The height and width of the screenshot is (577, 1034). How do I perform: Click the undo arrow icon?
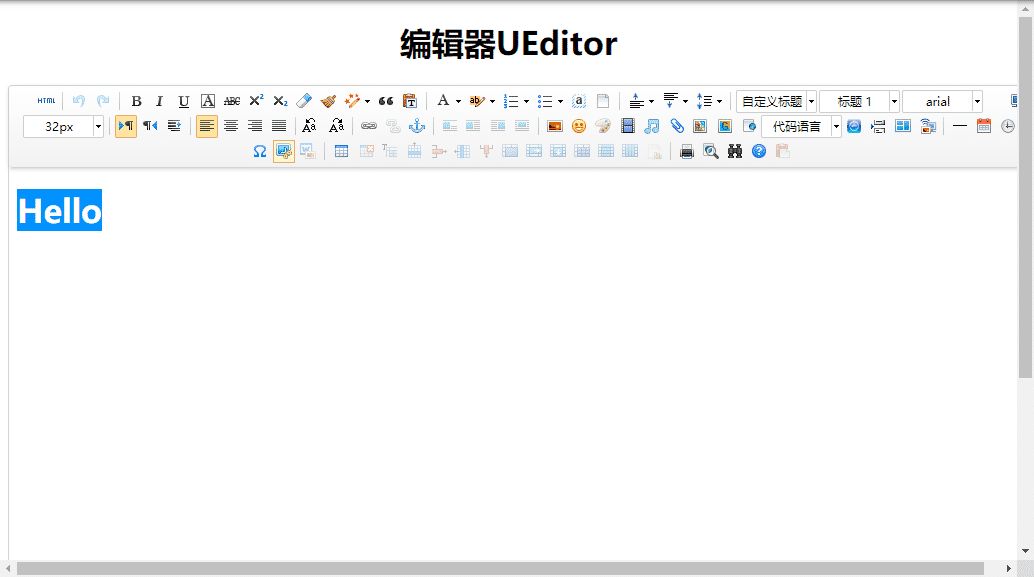click(79, 101)
